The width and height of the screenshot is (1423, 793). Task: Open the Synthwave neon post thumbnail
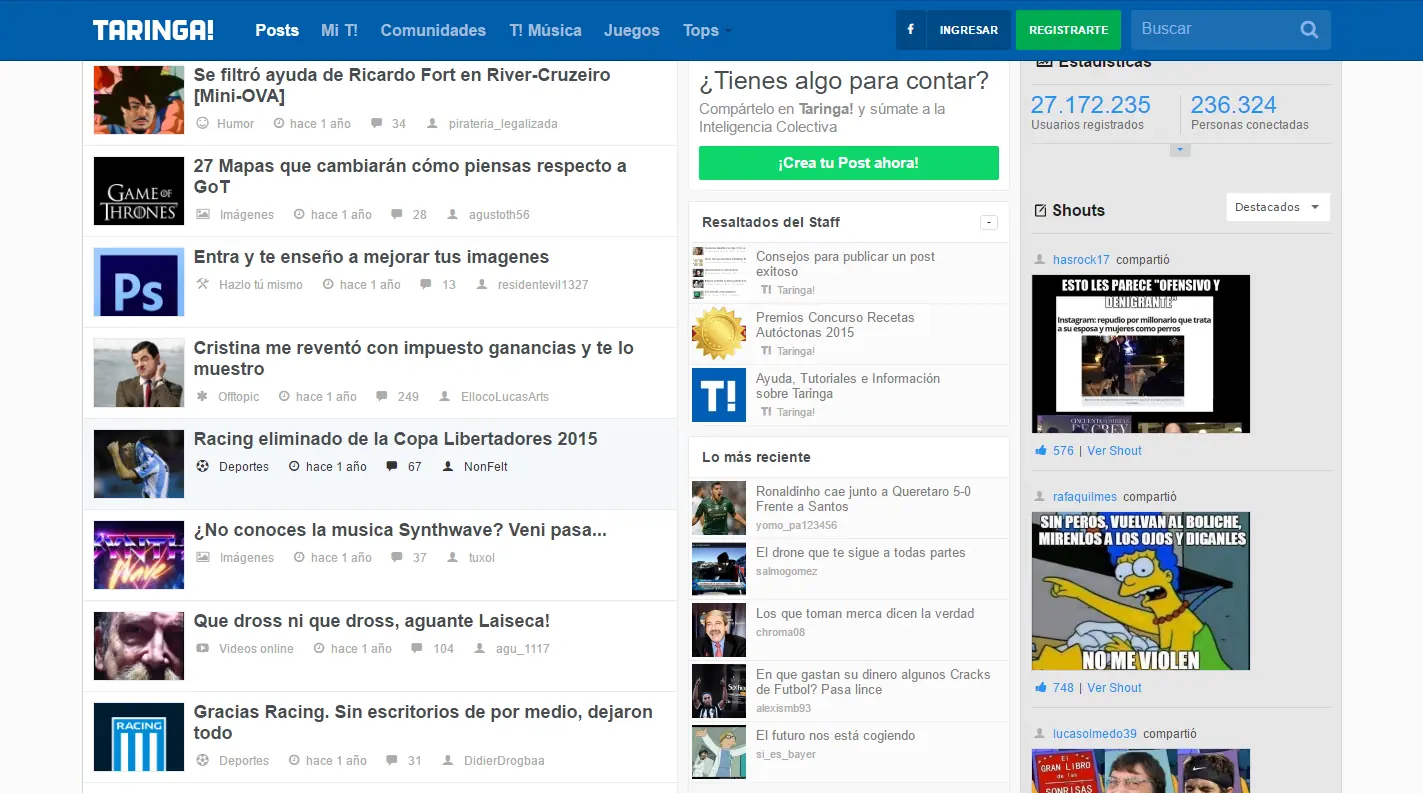click(x=139, y=555)
